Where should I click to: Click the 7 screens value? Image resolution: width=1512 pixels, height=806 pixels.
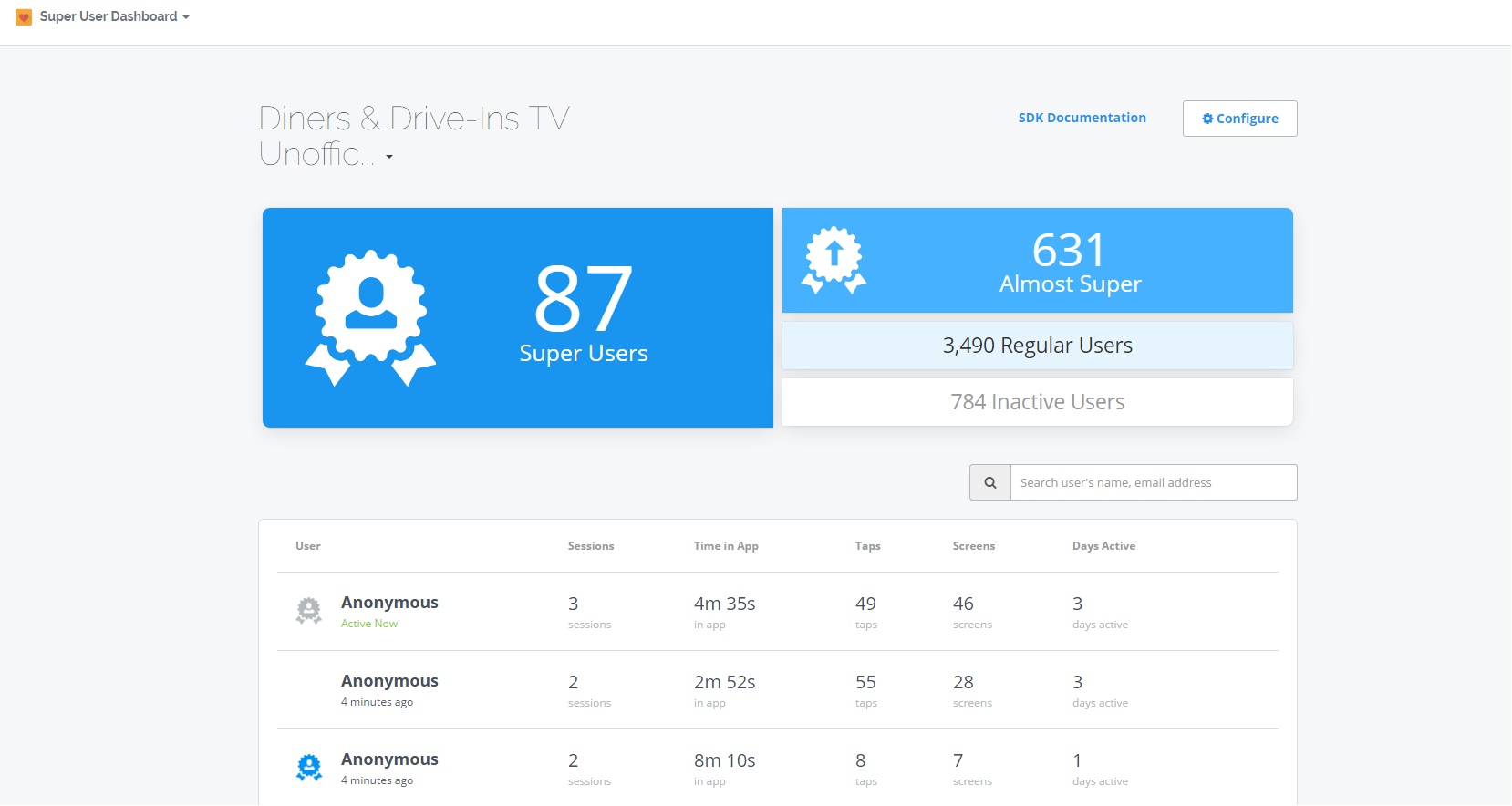click(958, 760)
